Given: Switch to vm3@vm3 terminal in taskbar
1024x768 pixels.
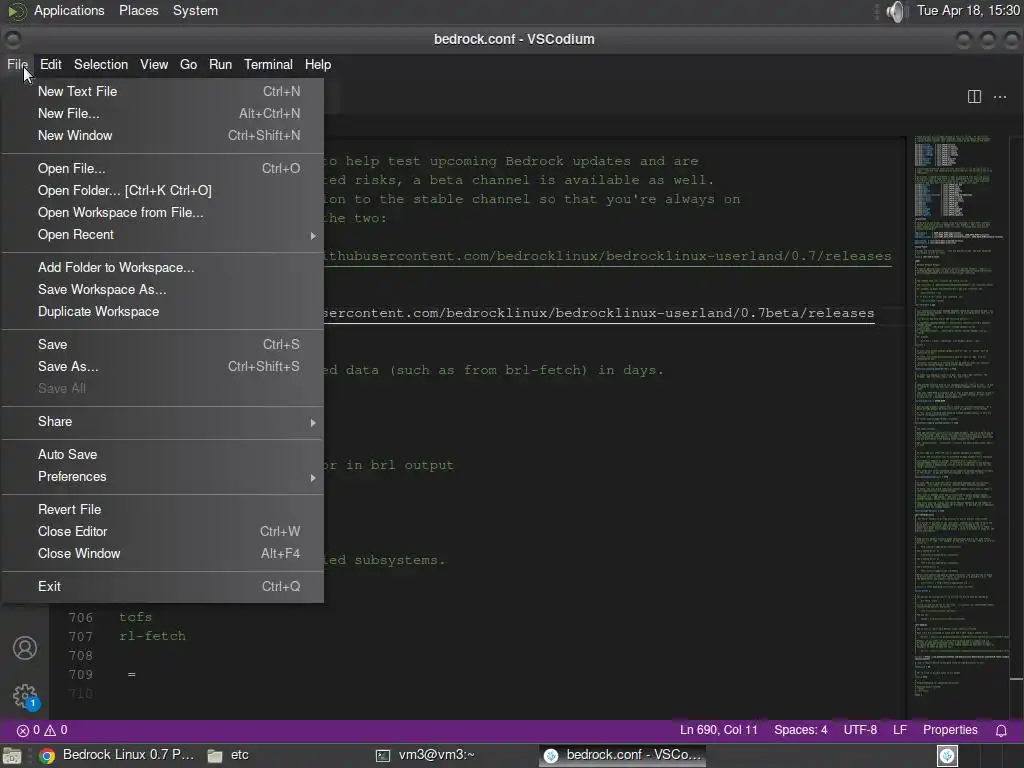Looking at the screenshot, I should 426,755.
